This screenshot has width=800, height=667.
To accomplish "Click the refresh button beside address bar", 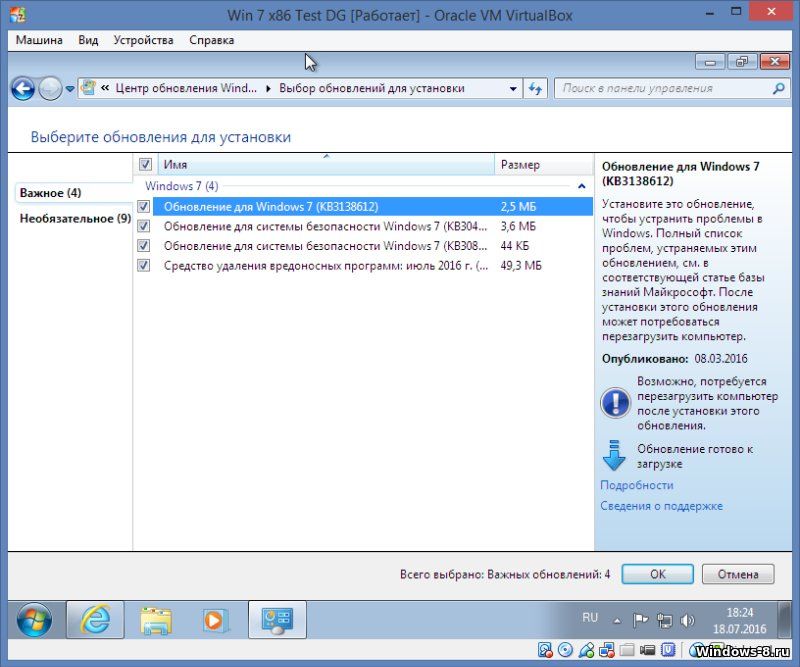I will 535,89.
